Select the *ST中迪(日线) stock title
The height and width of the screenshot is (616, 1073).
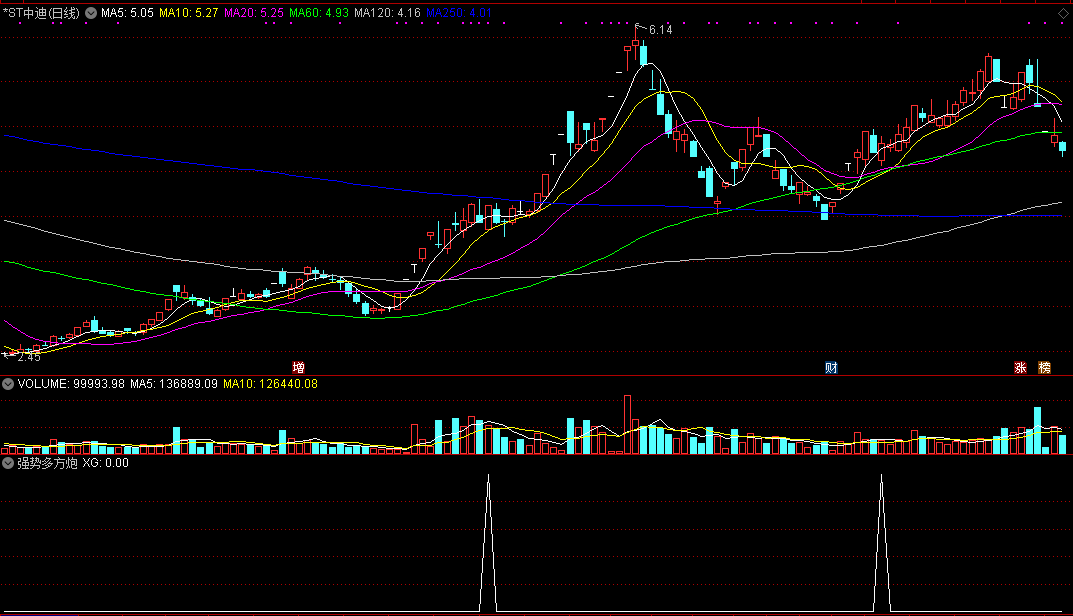point(42,13)
